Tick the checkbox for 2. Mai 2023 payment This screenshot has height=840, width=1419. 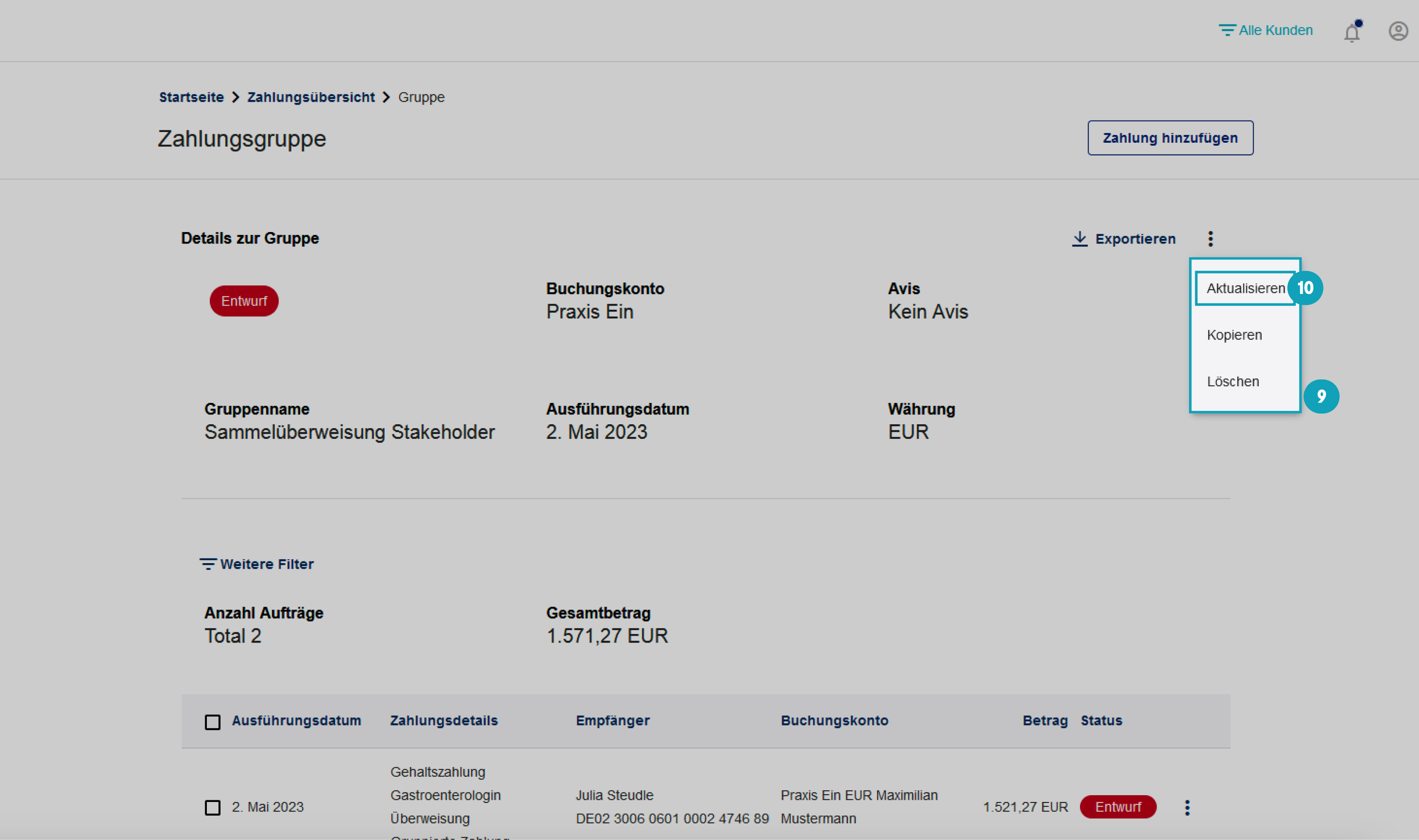coord(212,807)
